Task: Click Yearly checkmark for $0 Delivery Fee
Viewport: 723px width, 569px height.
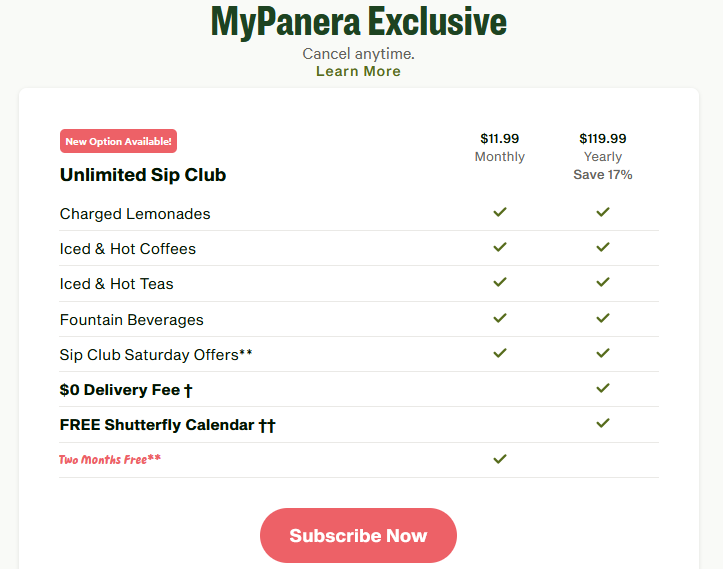Action: [603, 388]
